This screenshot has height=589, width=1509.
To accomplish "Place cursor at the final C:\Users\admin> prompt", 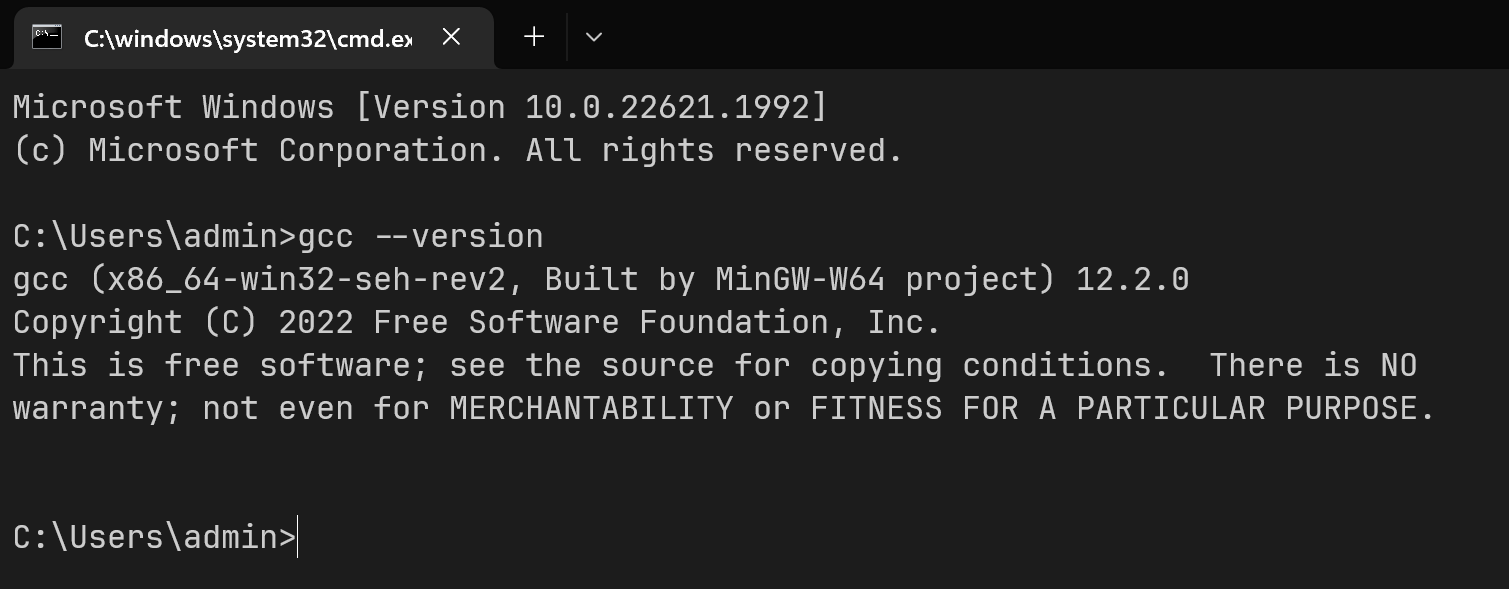I will pos(155,538).
